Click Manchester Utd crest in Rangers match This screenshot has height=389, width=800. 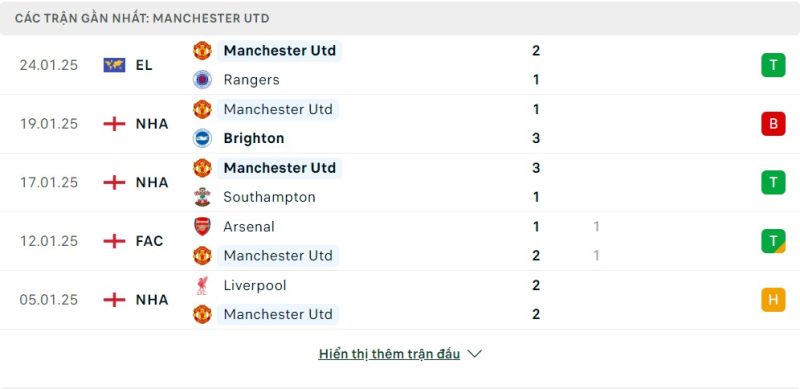click(203, 51)
